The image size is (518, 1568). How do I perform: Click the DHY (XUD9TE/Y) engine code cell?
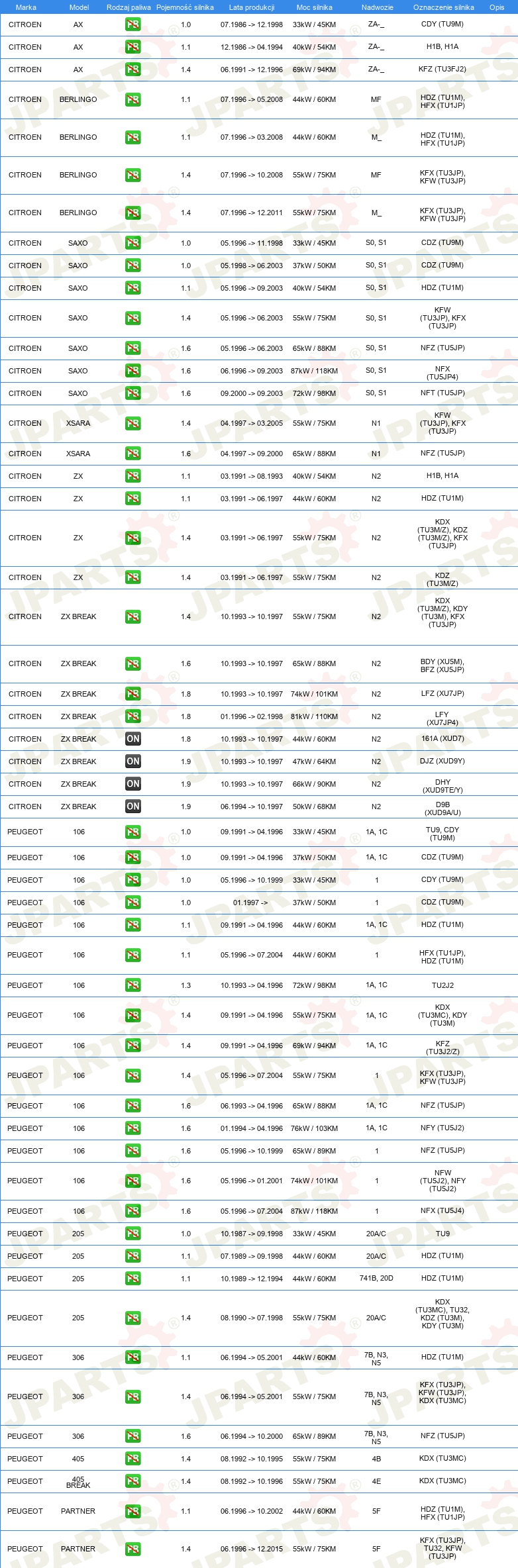coord(442,786)
